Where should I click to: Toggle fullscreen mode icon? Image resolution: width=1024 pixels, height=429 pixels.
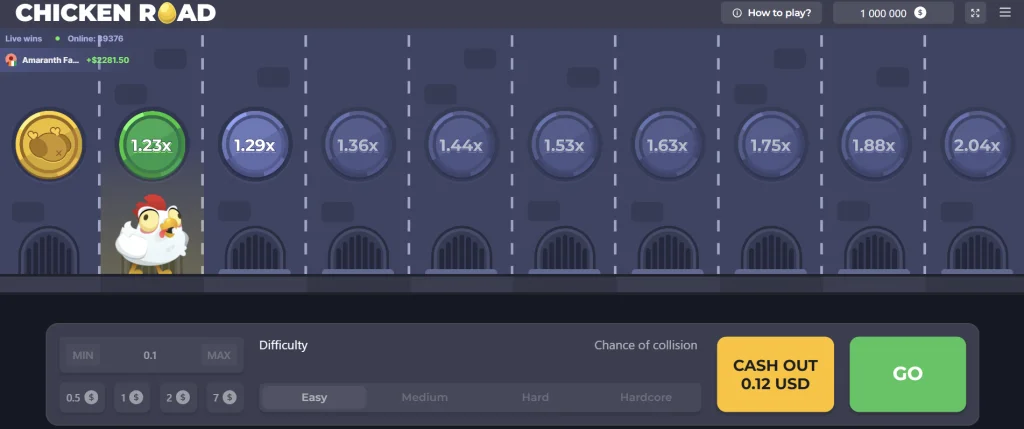975,13
